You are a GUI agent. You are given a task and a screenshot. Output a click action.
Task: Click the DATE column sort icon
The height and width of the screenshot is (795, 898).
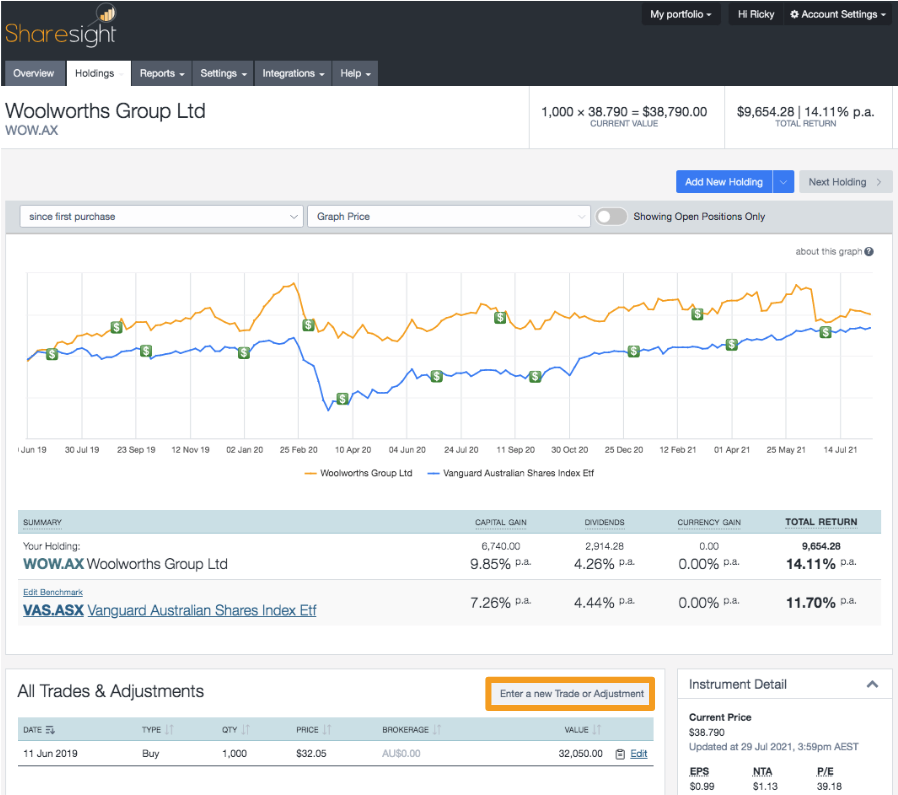(x=50, y=730)
